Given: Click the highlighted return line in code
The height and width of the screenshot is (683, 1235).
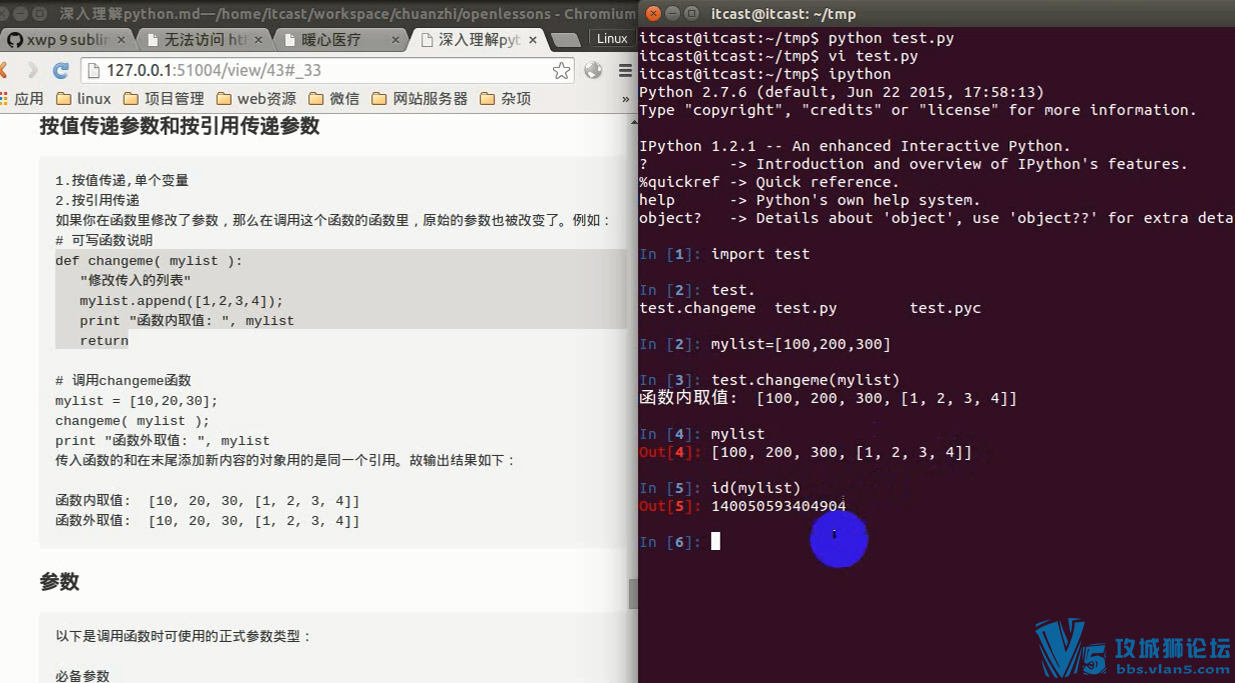Looking at the screenshot, I should [x=104, y=341].
